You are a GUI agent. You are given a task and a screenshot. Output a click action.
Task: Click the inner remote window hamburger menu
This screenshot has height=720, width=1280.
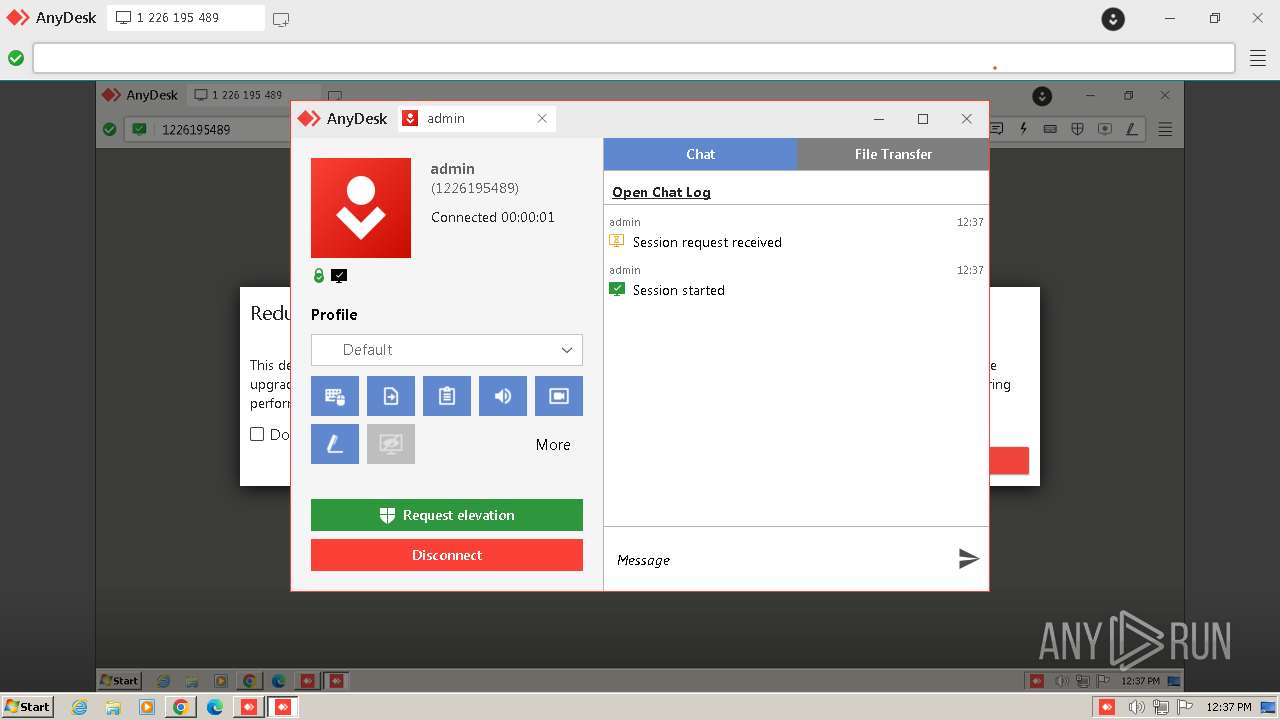(1165, 129)
